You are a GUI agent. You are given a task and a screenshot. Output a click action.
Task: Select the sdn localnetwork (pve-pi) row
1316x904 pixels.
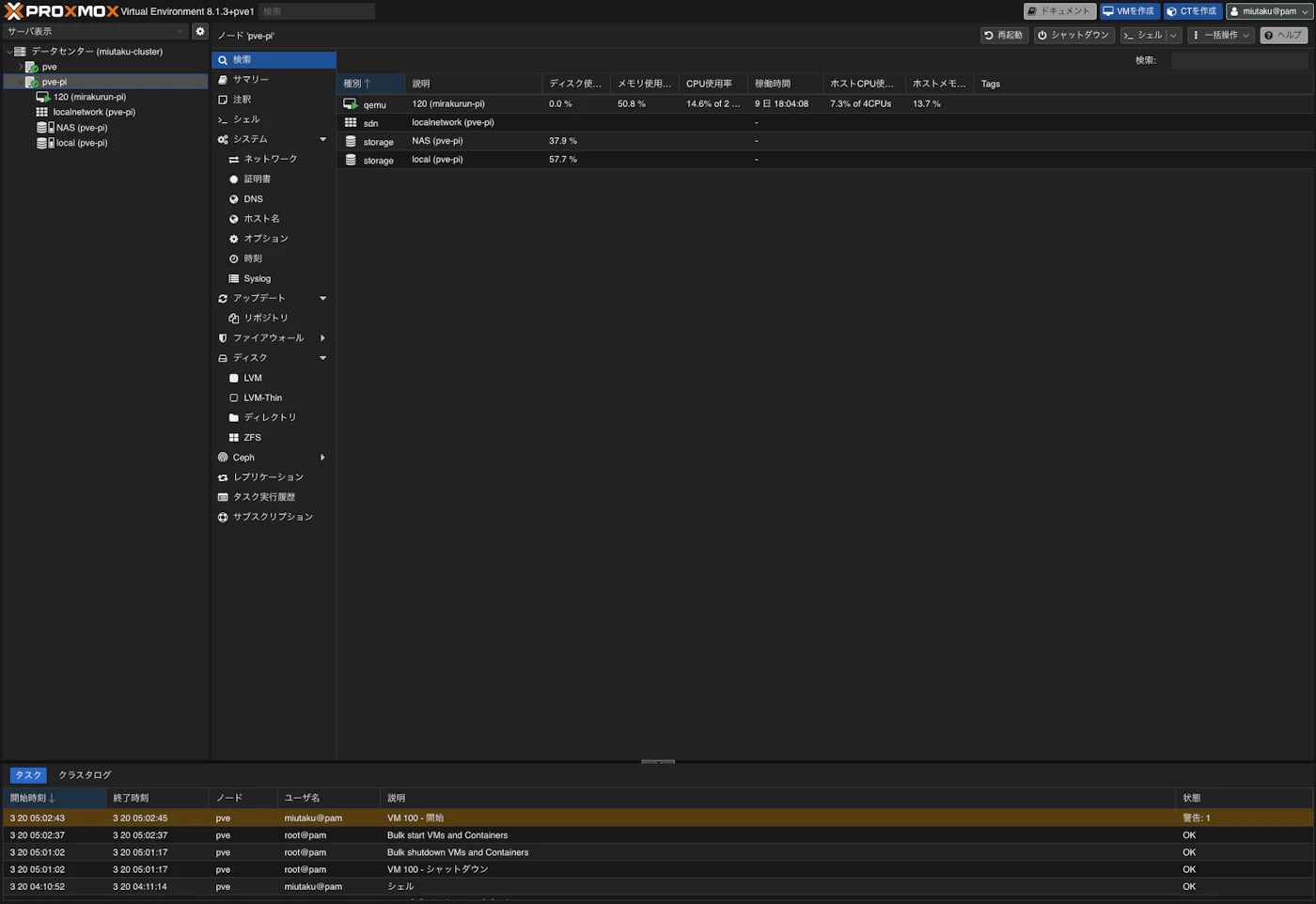[825, 122]
